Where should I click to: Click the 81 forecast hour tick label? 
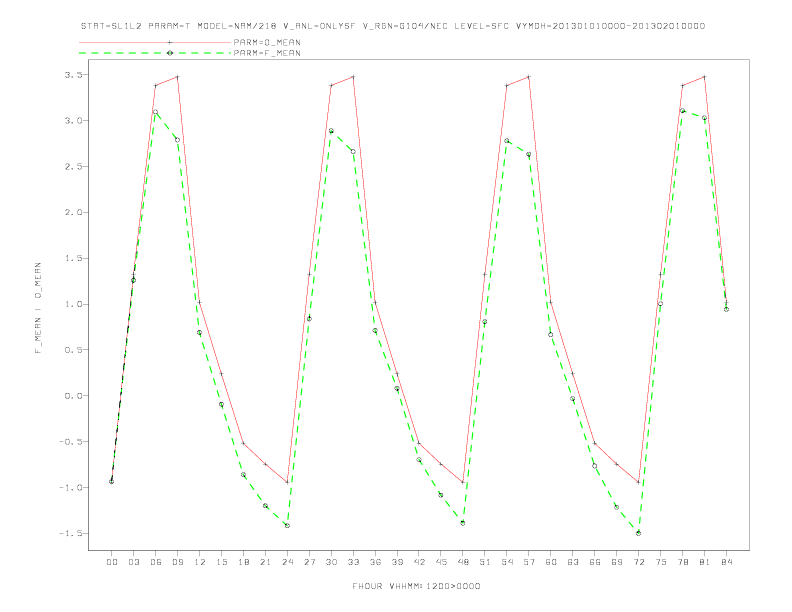(705, 562)
